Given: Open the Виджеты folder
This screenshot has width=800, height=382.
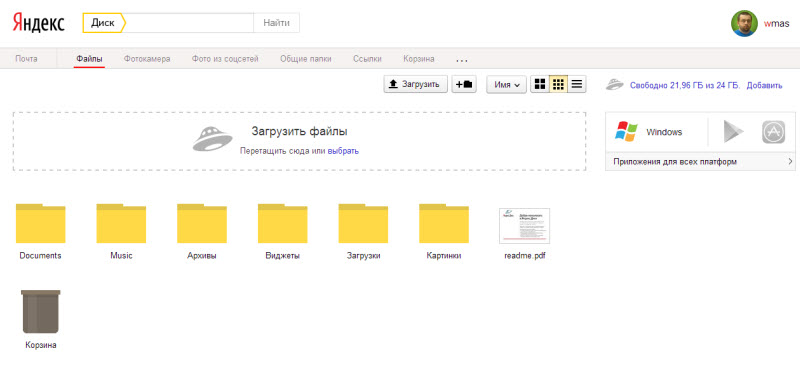Looking at the screenshot, I should tap(282, 223).
